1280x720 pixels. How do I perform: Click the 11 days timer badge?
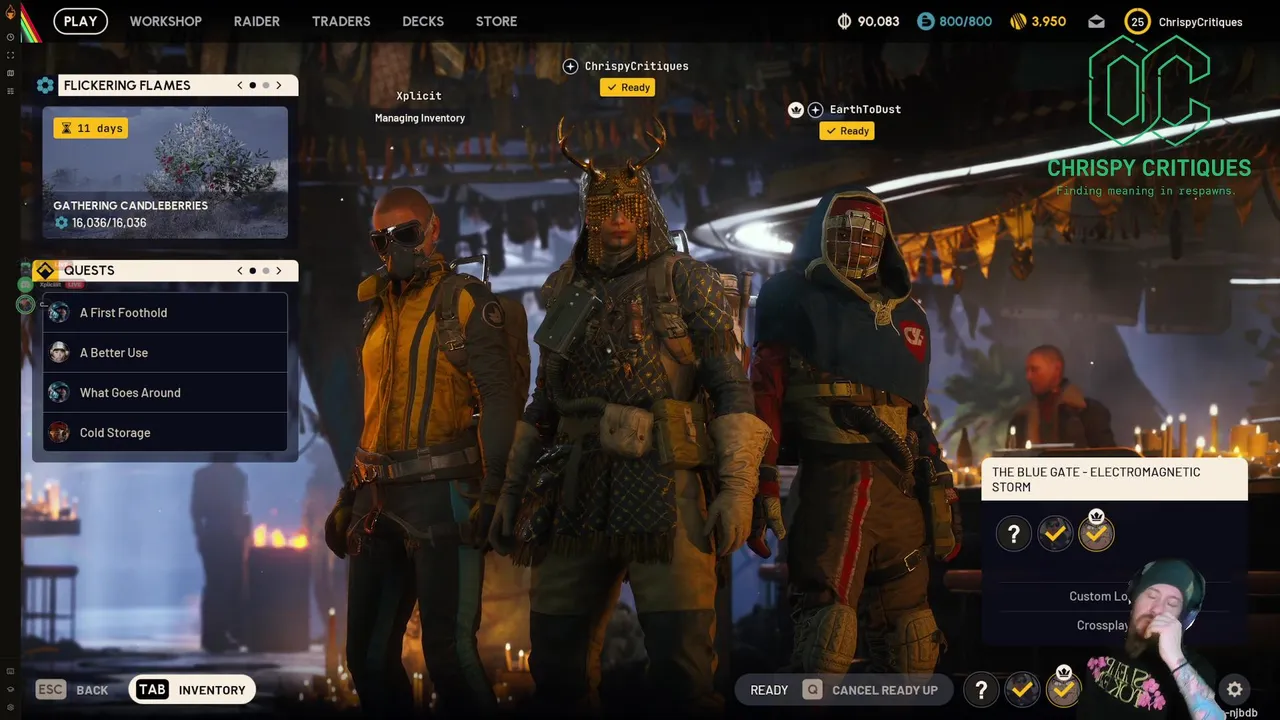(91, 128)
